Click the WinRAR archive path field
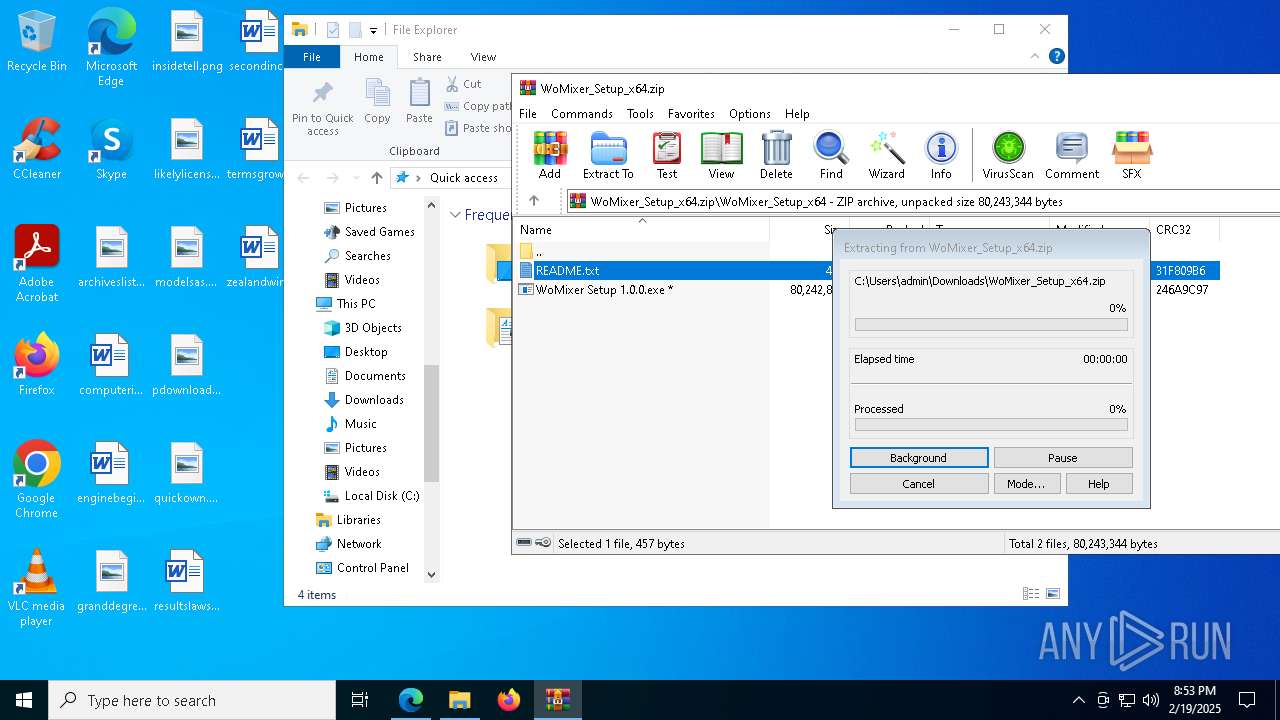This screenshot has width=1280, height=720. point(923,201)
